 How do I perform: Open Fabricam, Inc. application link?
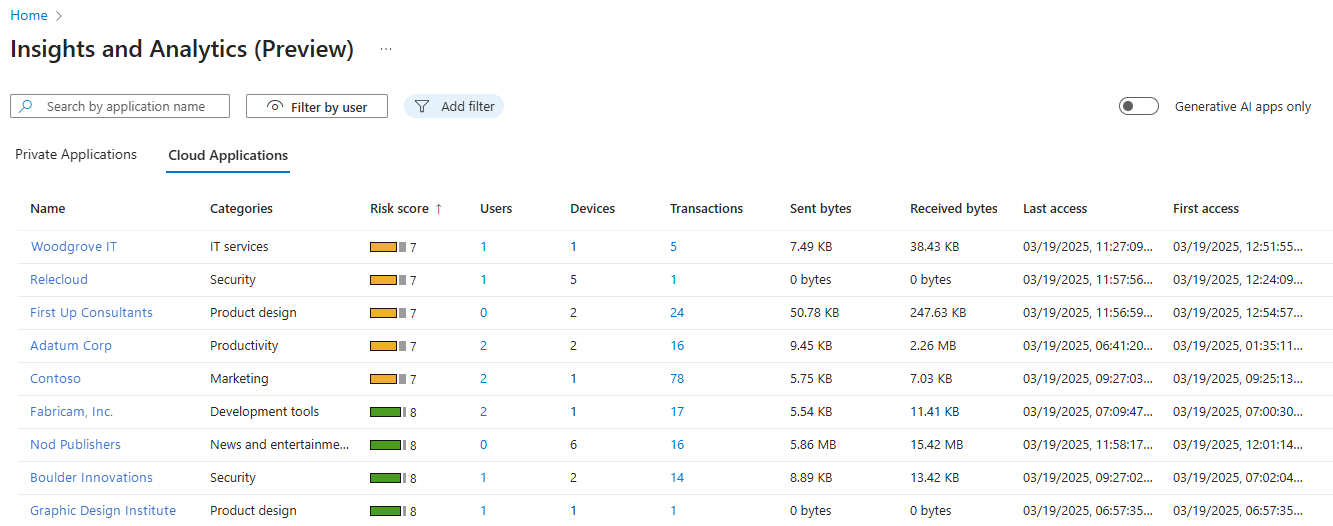72,412
